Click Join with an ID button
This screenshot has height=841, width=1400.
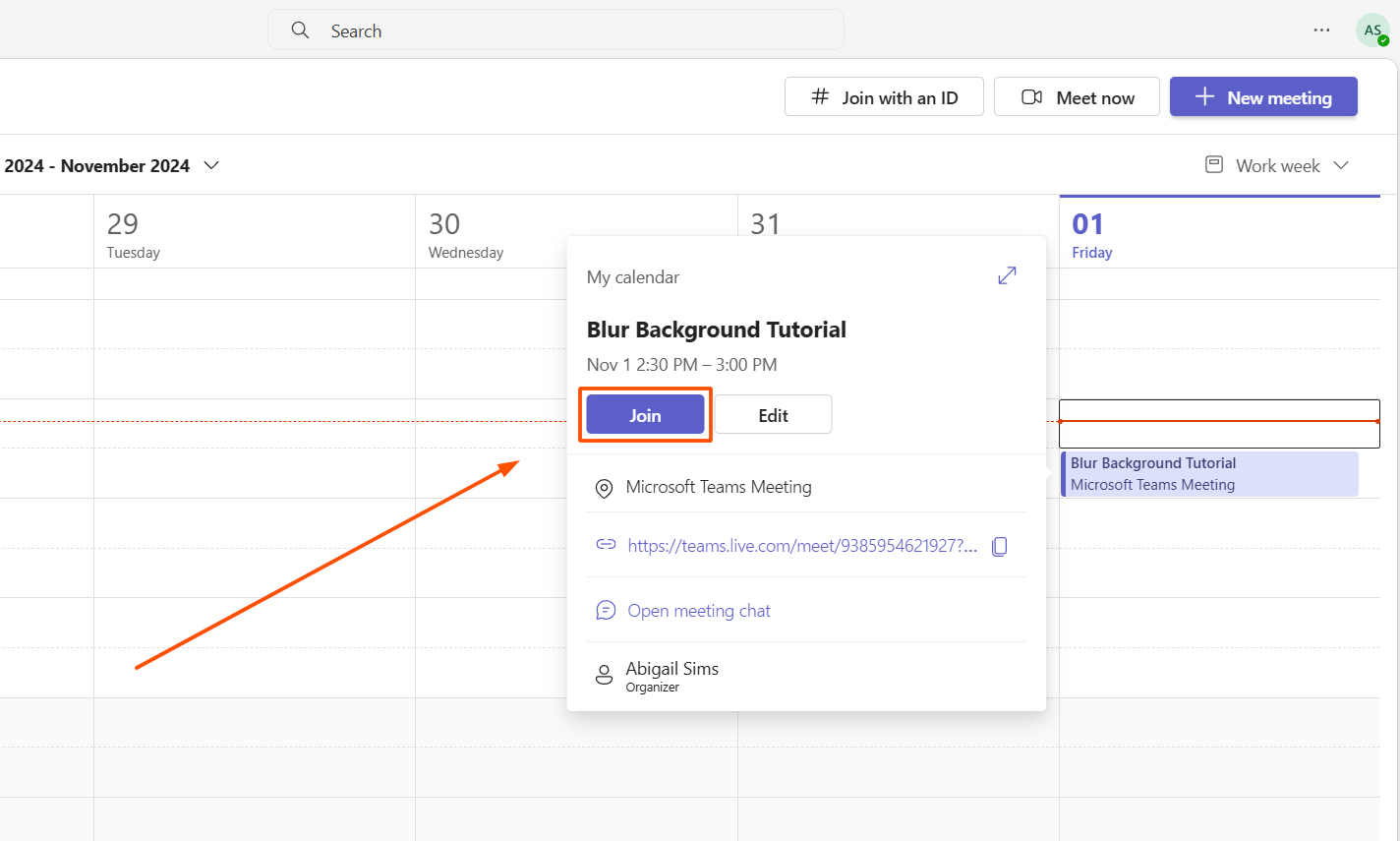(x=884, y=97)
